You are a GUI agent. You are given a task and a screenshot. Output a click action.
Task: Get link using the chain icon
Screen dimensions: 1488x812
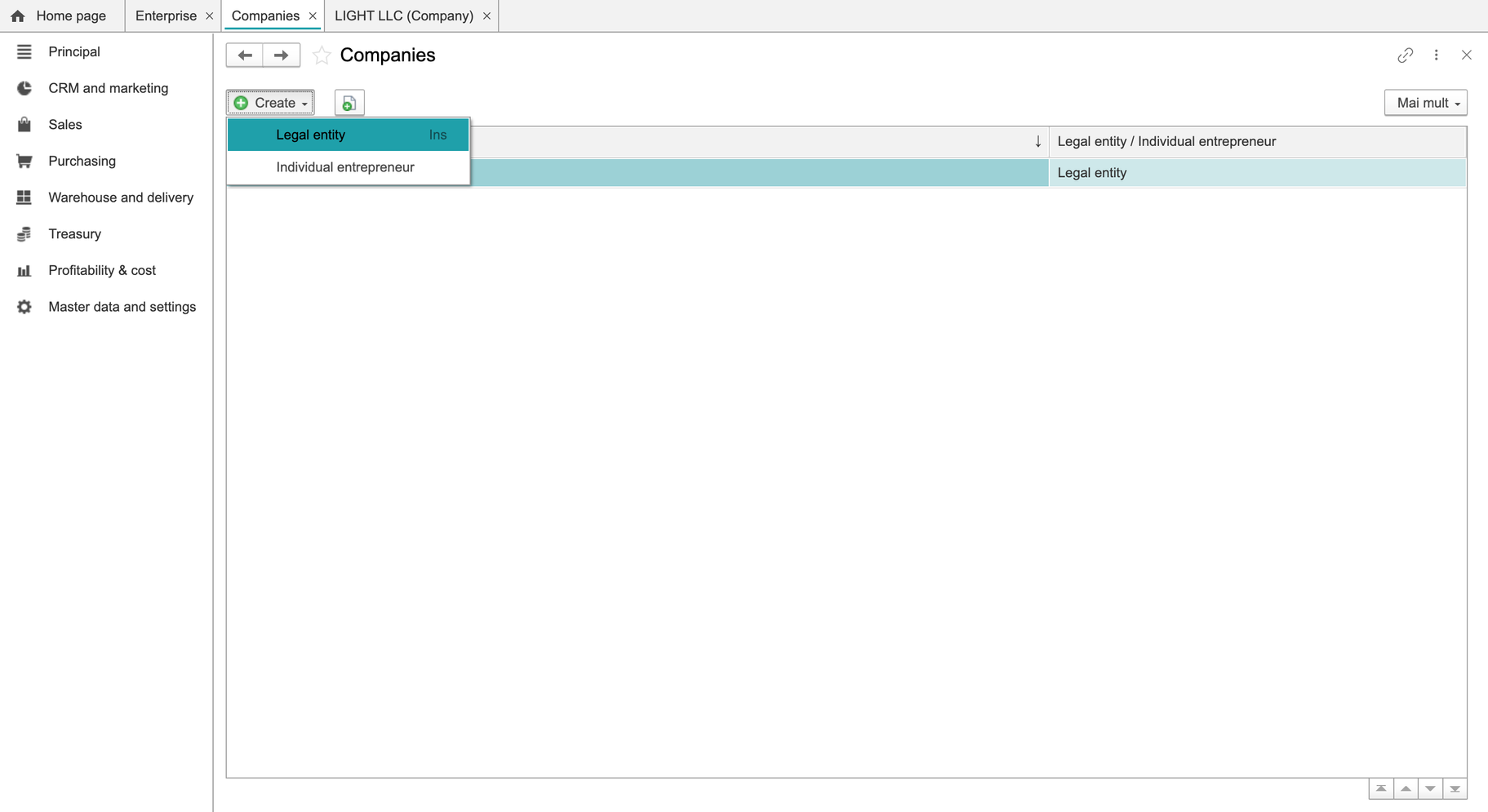[x=1405, y=55]
